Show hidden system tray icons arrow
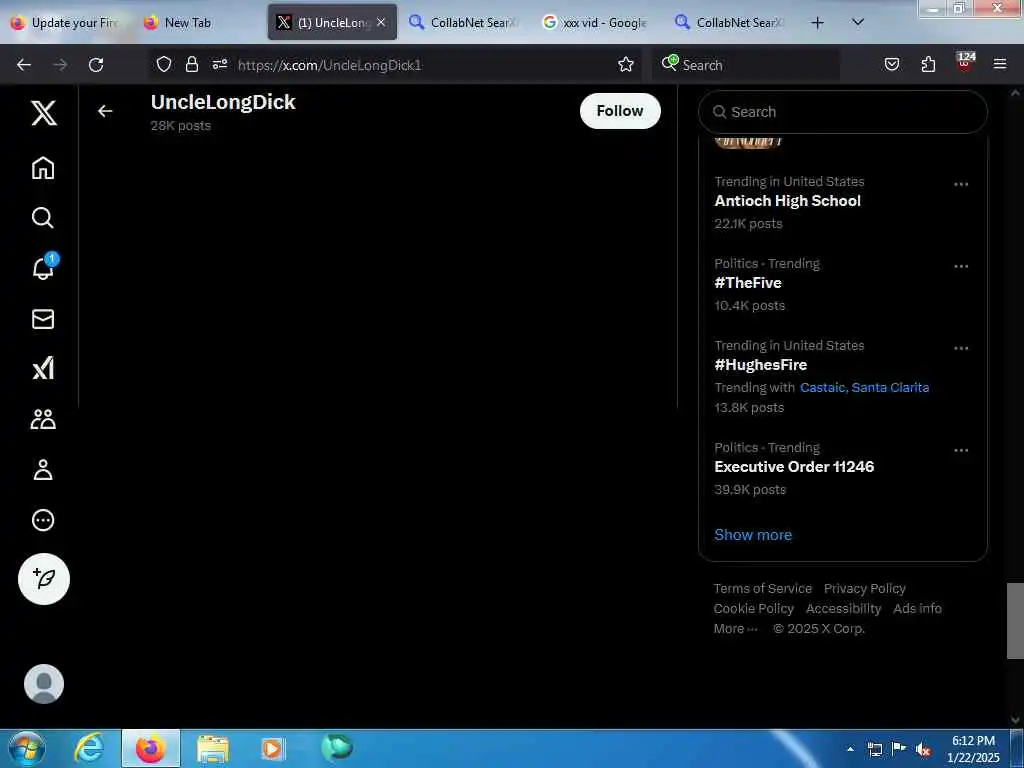This screenshot has width=1024, height=768. coord(850,749)
